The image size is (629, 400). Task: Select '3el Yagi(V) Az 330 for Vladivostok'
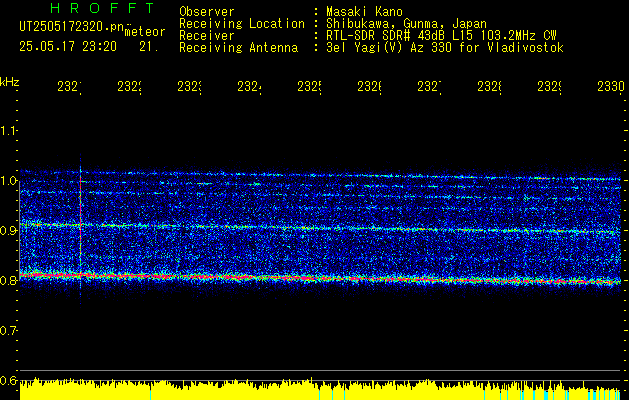coord(445,48)
